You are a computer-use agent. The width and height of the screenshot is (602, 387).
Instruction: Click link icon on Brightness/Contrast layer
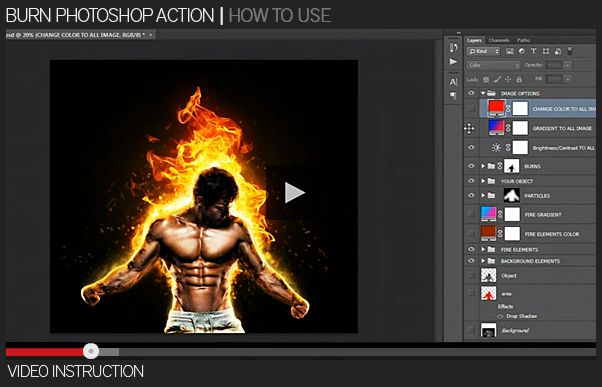point(508,147)
